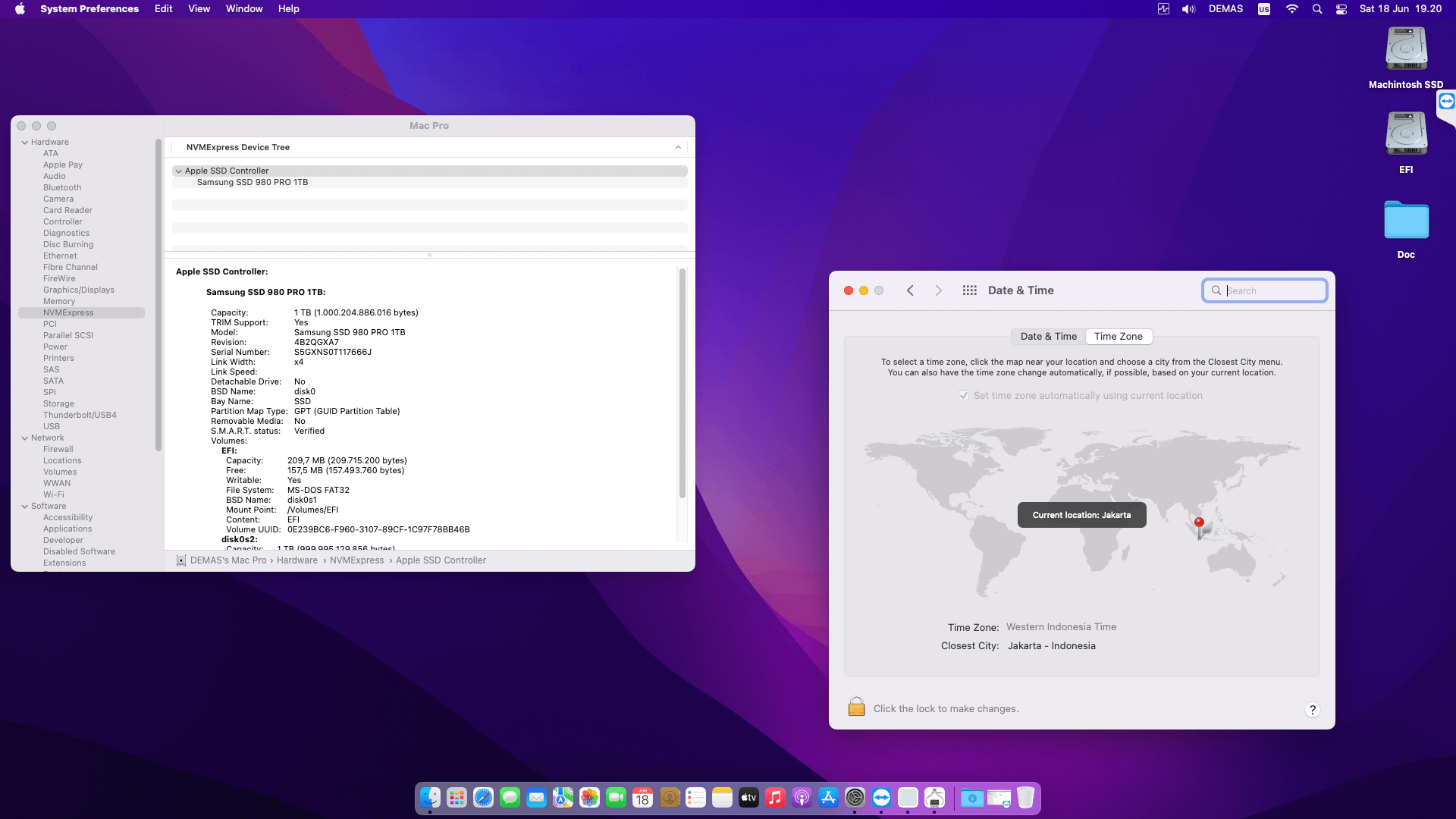Switch to the Date & Time tab

tap(1048, 337)
